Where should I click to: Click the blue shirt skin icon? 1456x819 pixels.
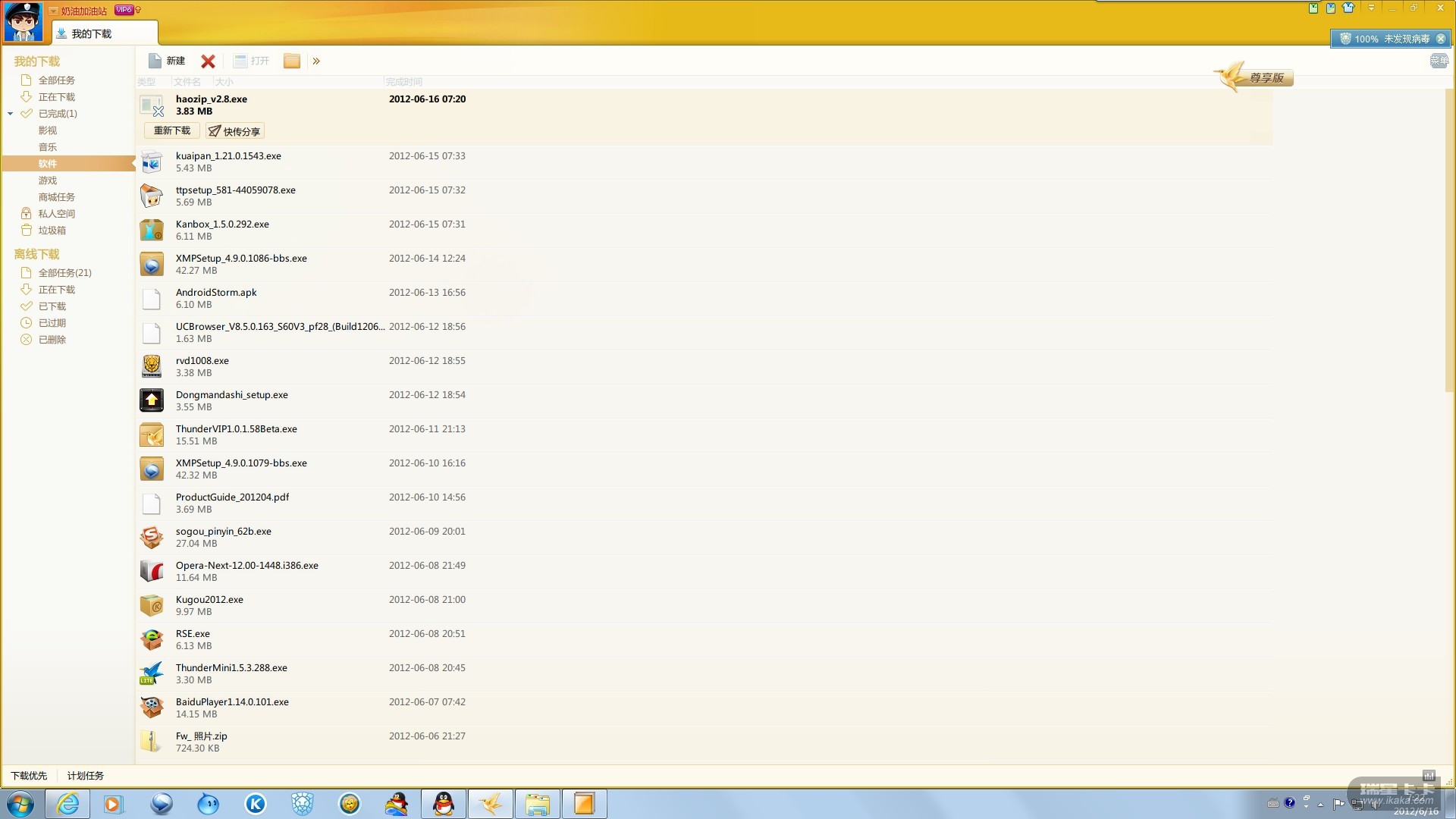click(1348, 8)
